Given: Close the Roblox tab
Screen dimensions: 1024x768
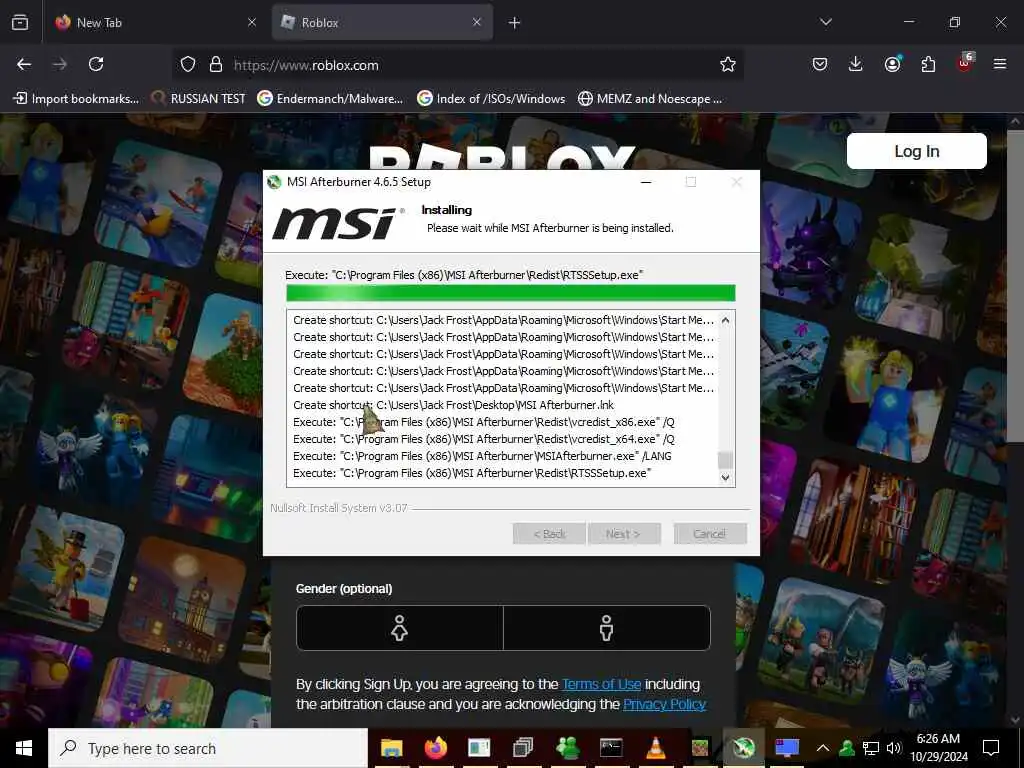Looking at the screenshot, I should 477,22.
